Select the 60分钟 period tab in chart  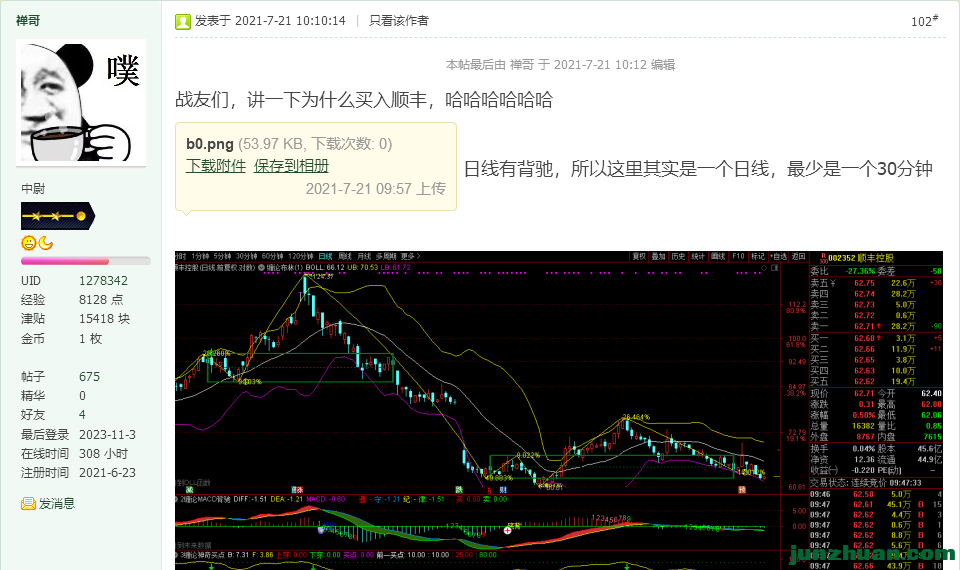[x=272, y=256]
